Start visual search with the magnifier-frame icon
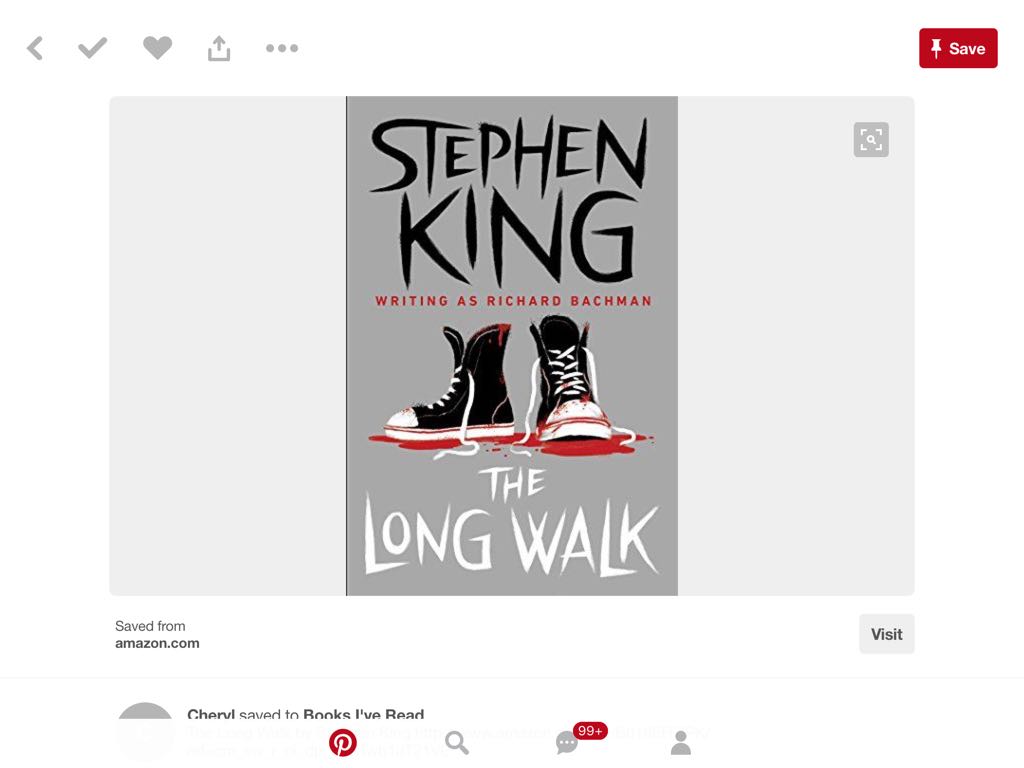 (x=871, y=139)
